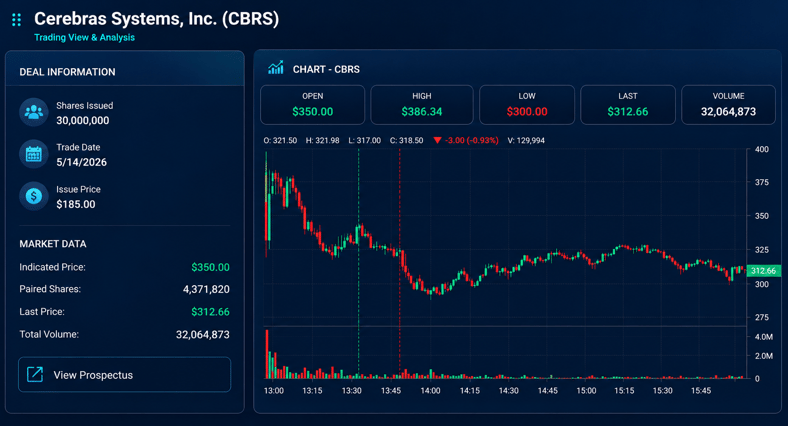The width and height of the screenshot is (788, 426).
Task: Click the green 312.66 price tag on axis
Action: tap(764, 271)
